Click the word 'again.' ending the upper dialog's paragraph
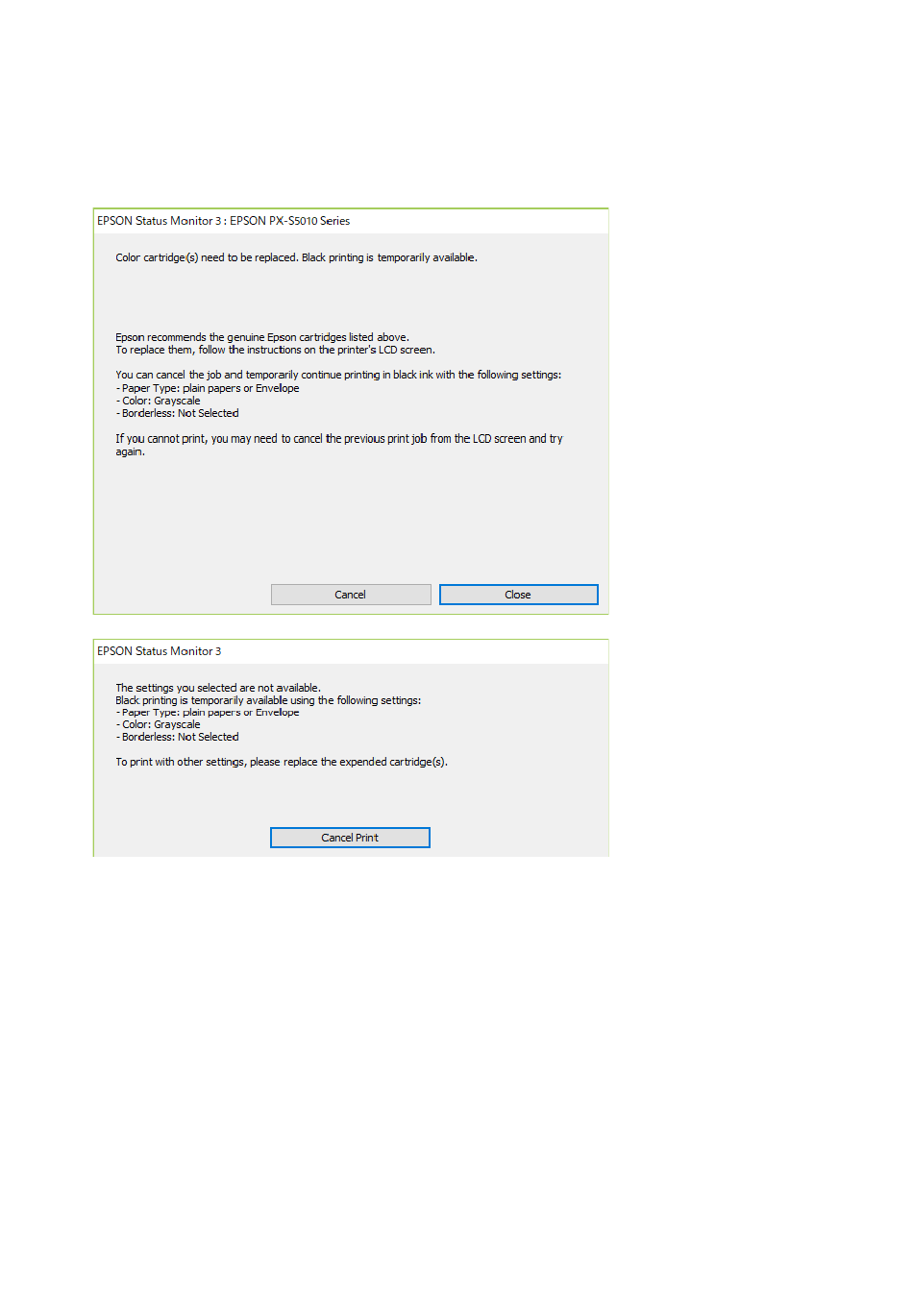Screen dimensions: 913x1316 tap(131, 451)
